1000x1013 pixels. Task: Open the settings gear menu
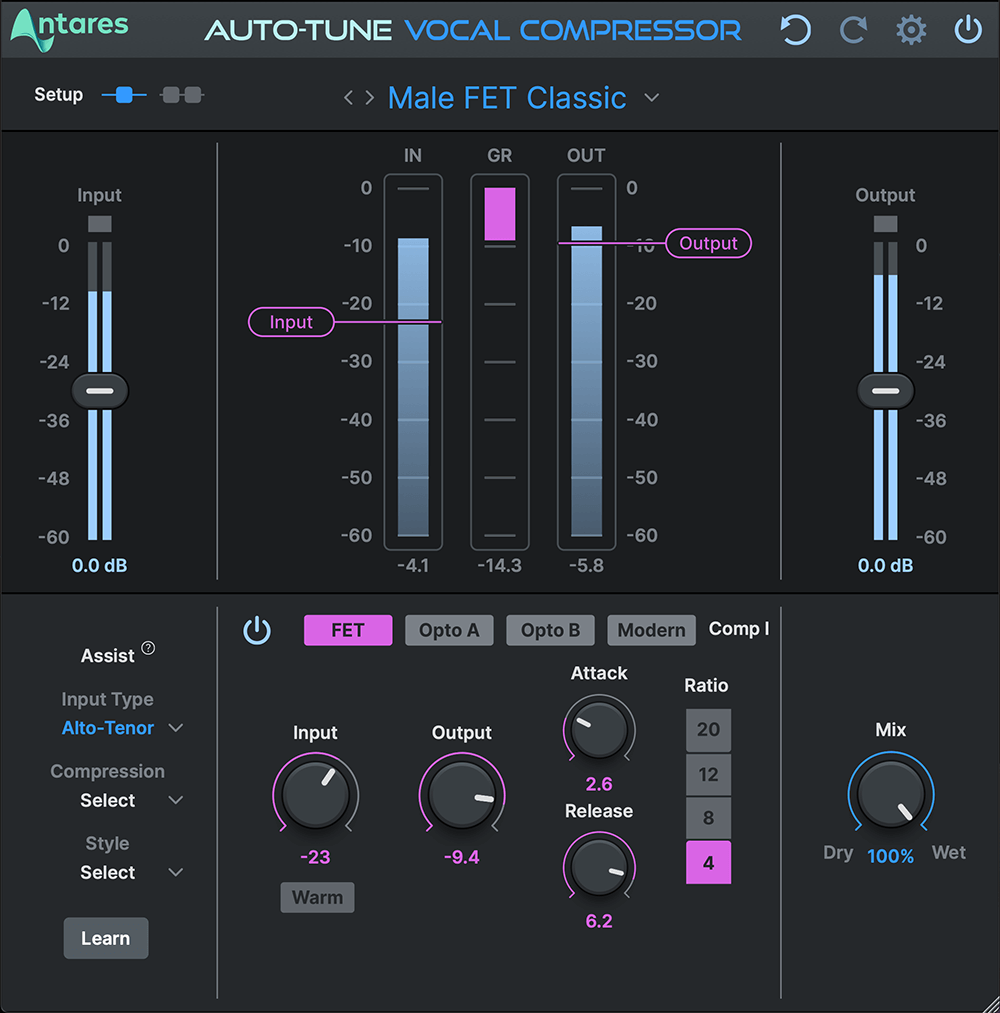click(911, 30)
